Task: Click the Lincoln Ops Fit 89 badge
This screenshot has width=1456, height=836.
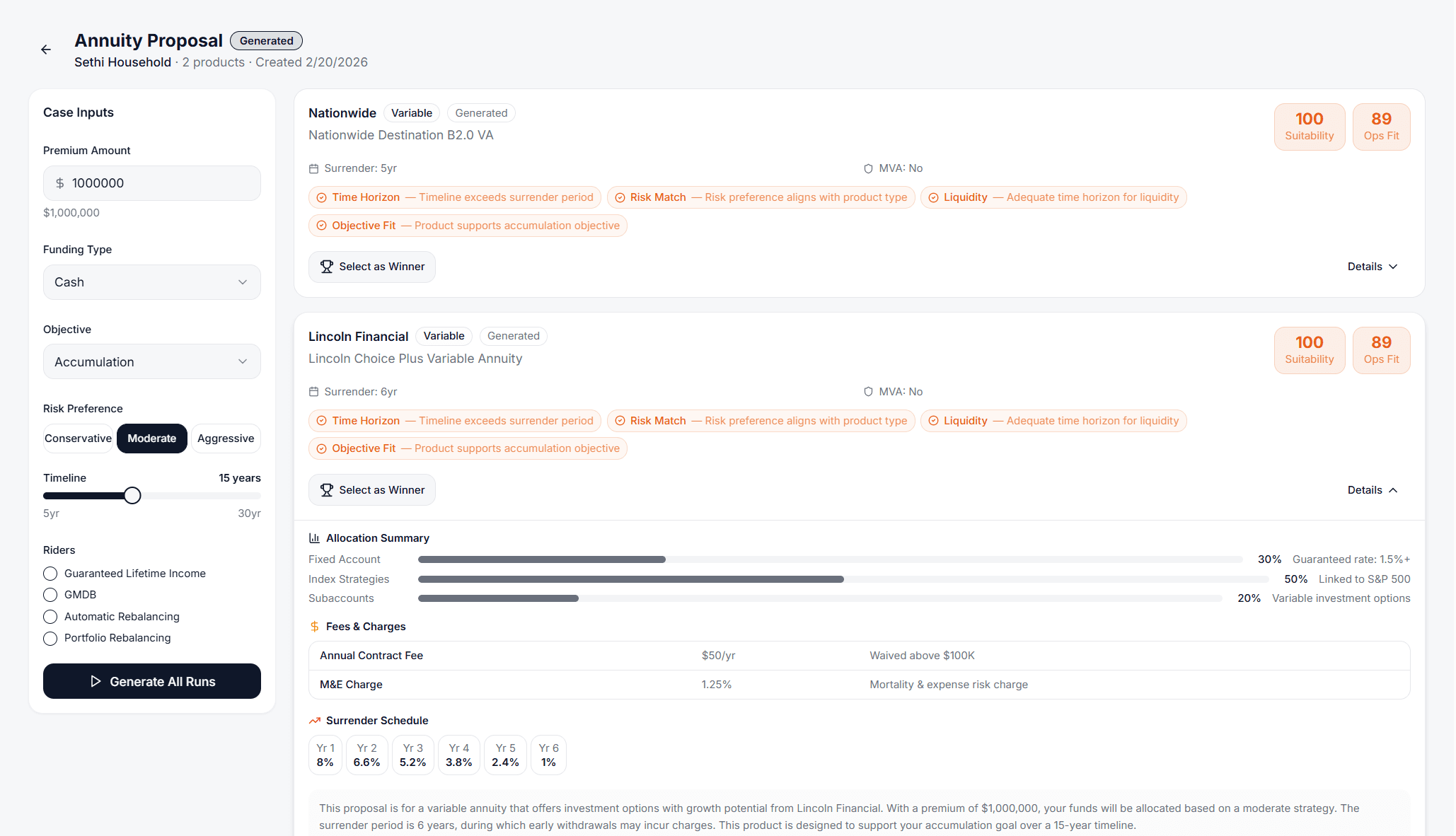Action: coord(1382,351)
